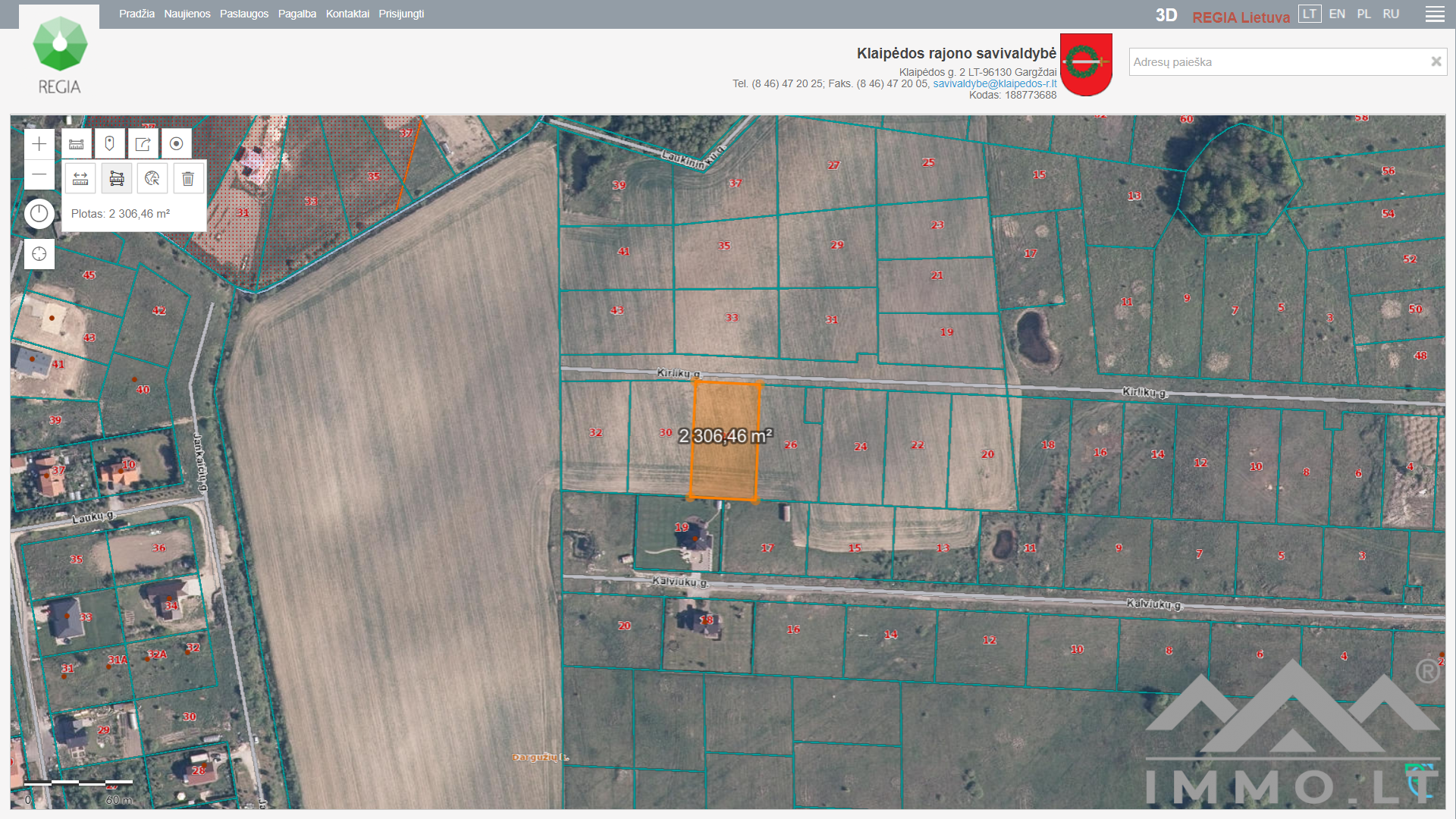Click Prisijungti to log in
The height and width of the screenshot is (819, 1456).
coord(401,14)
